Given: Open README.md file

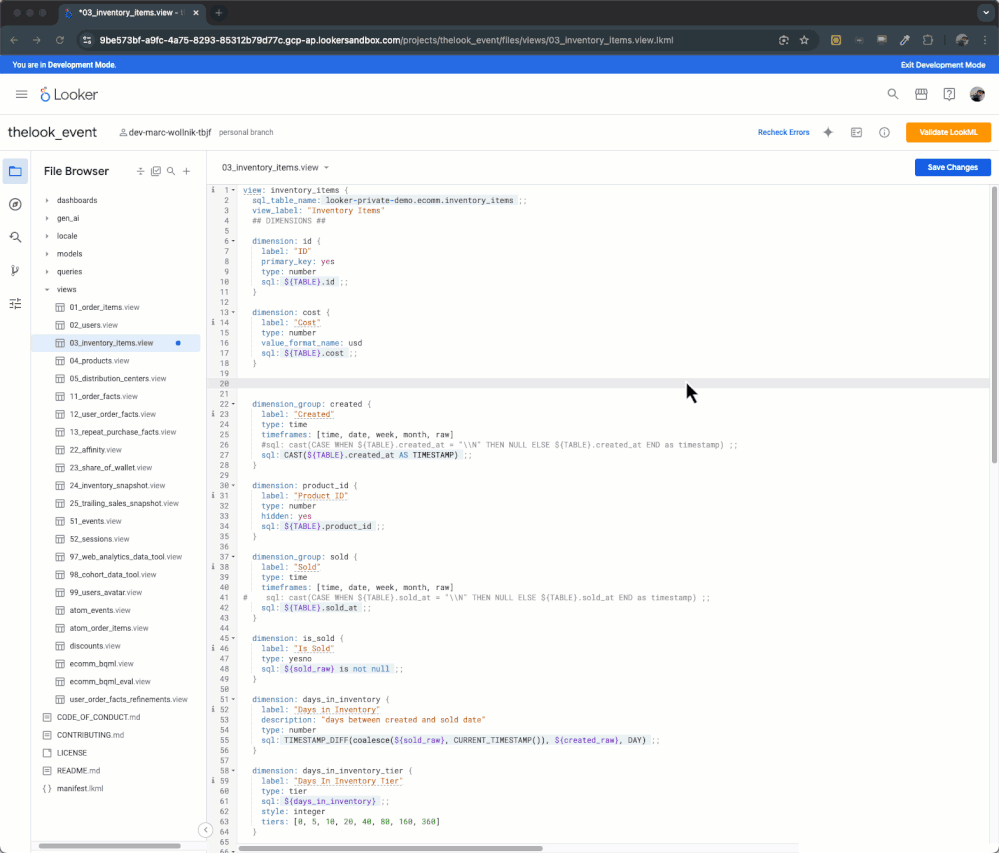Looking at the screenshot, I should click(x=78, y=771).
